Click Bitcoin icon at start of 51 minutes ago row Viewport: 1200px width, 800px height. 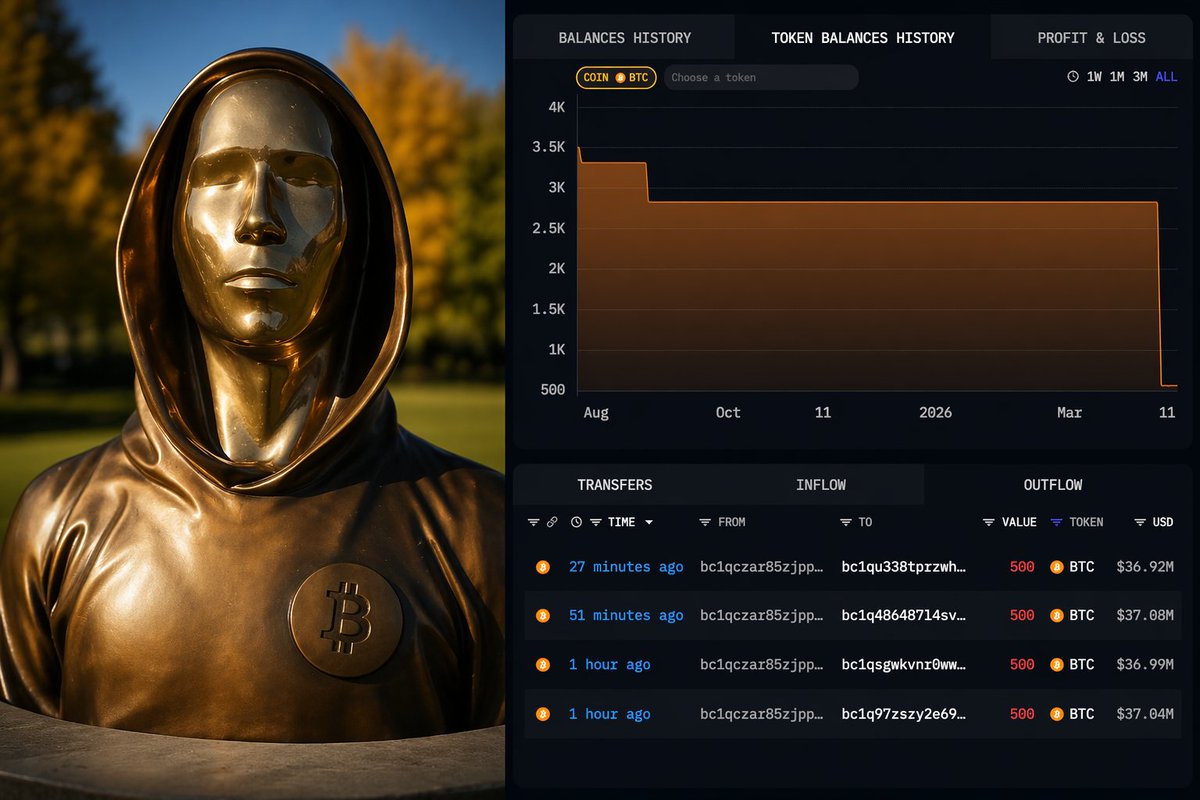tap(543, 616)
